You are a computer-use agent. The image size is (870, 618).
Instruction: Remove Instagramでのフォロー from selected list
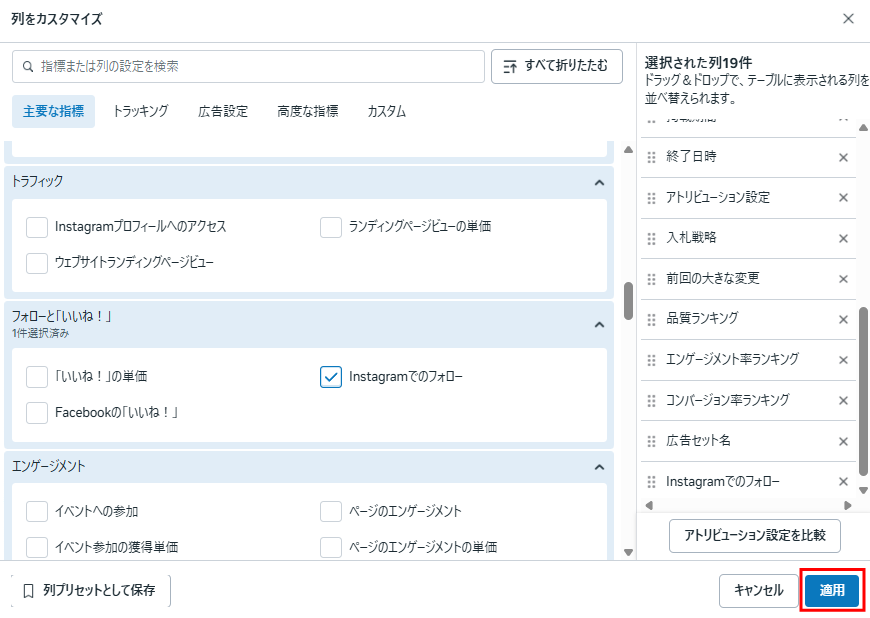tap(843, 481)
